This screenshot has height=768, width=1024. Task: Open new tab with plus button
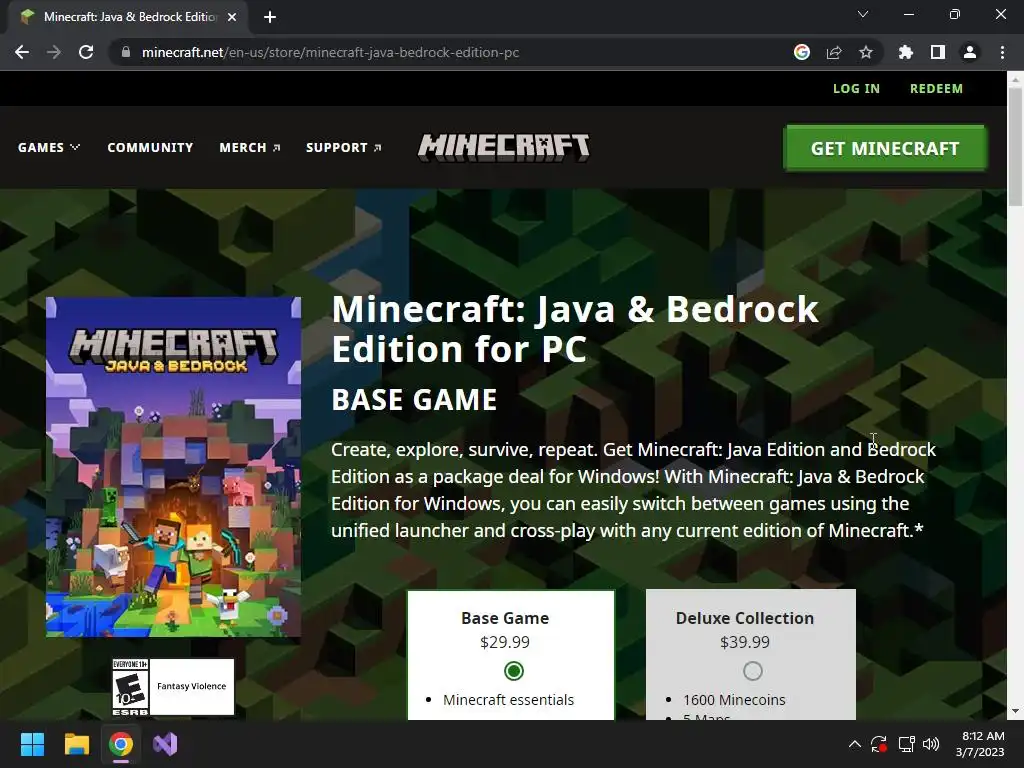[270, 17]
